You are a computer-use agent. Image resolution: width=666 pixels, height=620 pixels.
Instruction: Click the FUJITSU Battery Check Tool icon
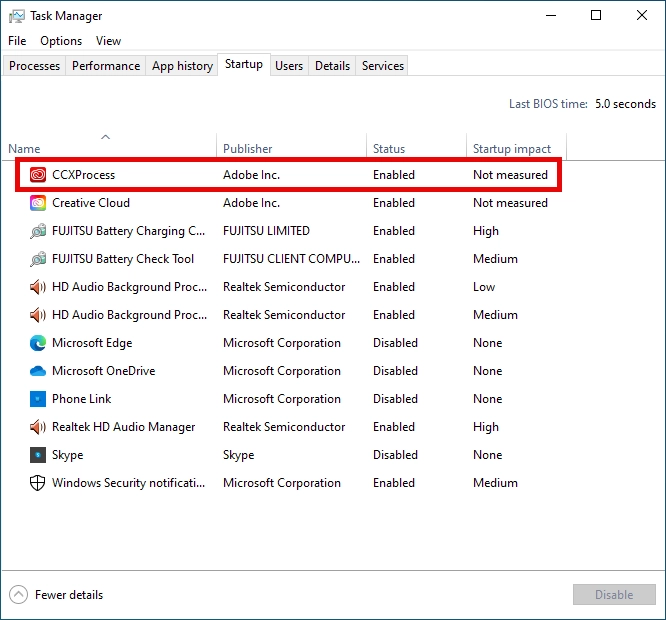[38, 259]
